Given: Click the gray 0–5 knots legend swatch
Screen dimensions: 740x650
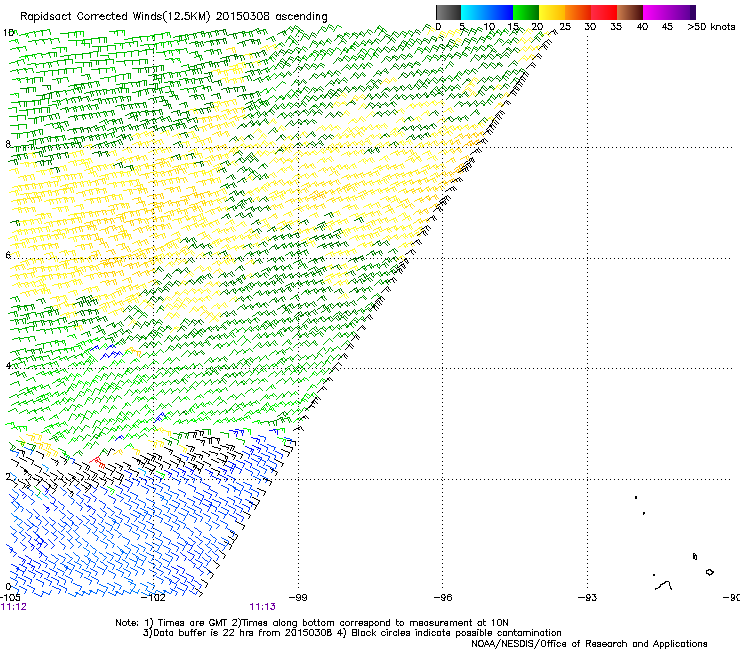Looking at the screenshot, I should (x=448, y=12).
